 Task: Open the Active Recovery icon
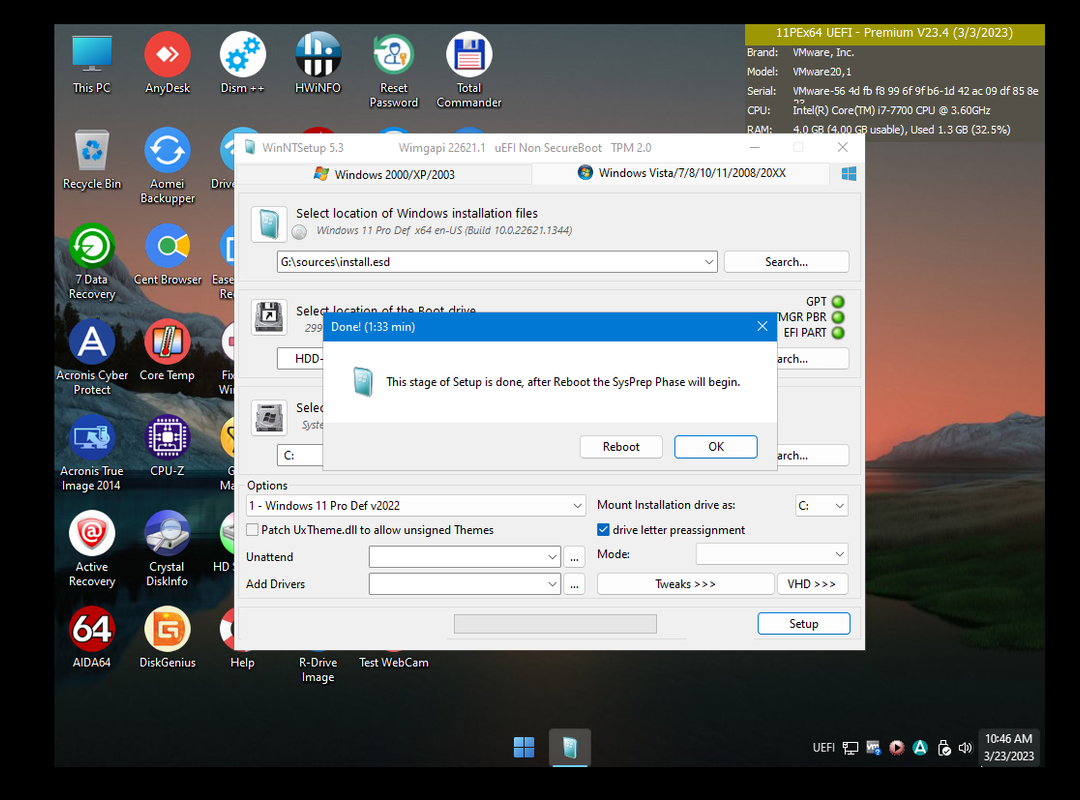(92, 550)
